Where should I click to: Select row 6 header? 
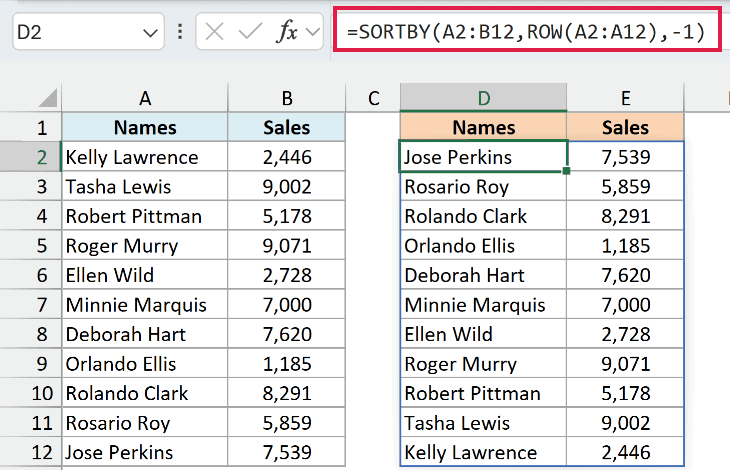tap(31, 275)
